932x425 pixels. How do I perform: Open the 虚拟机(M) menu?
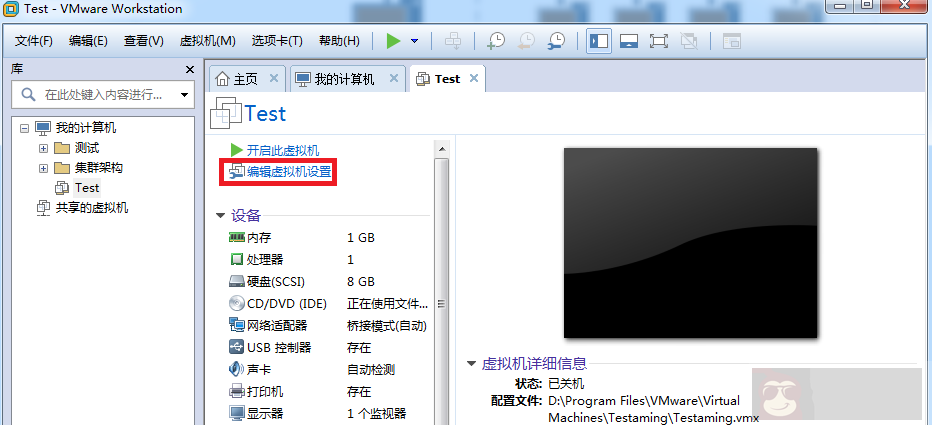(x=207, y=41)
